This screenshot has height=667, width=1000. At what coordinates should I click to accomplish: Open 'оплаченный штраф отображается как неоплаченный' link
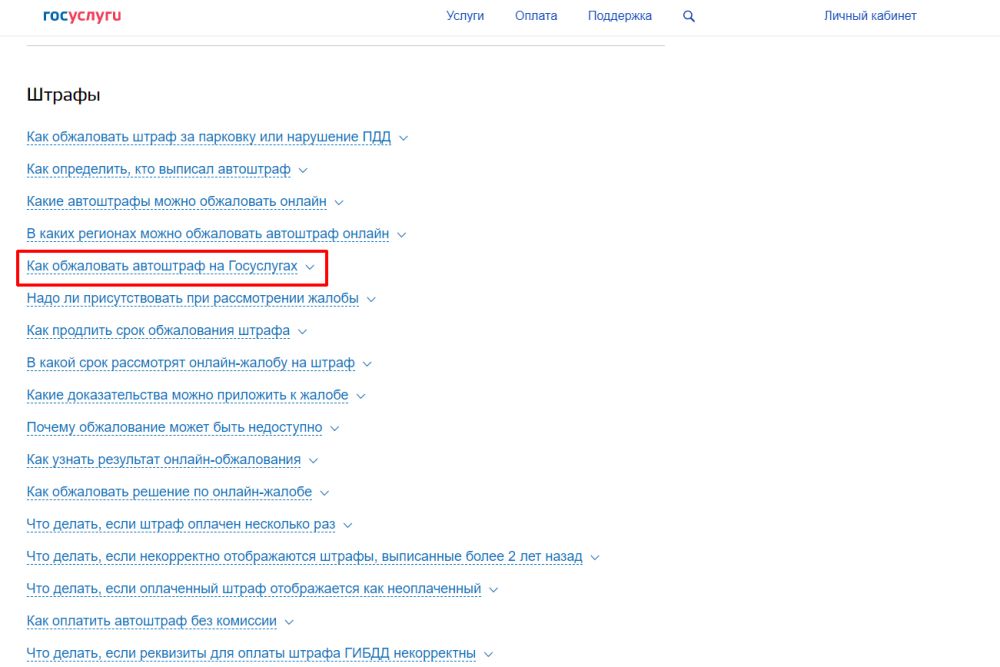pos(254,589)
